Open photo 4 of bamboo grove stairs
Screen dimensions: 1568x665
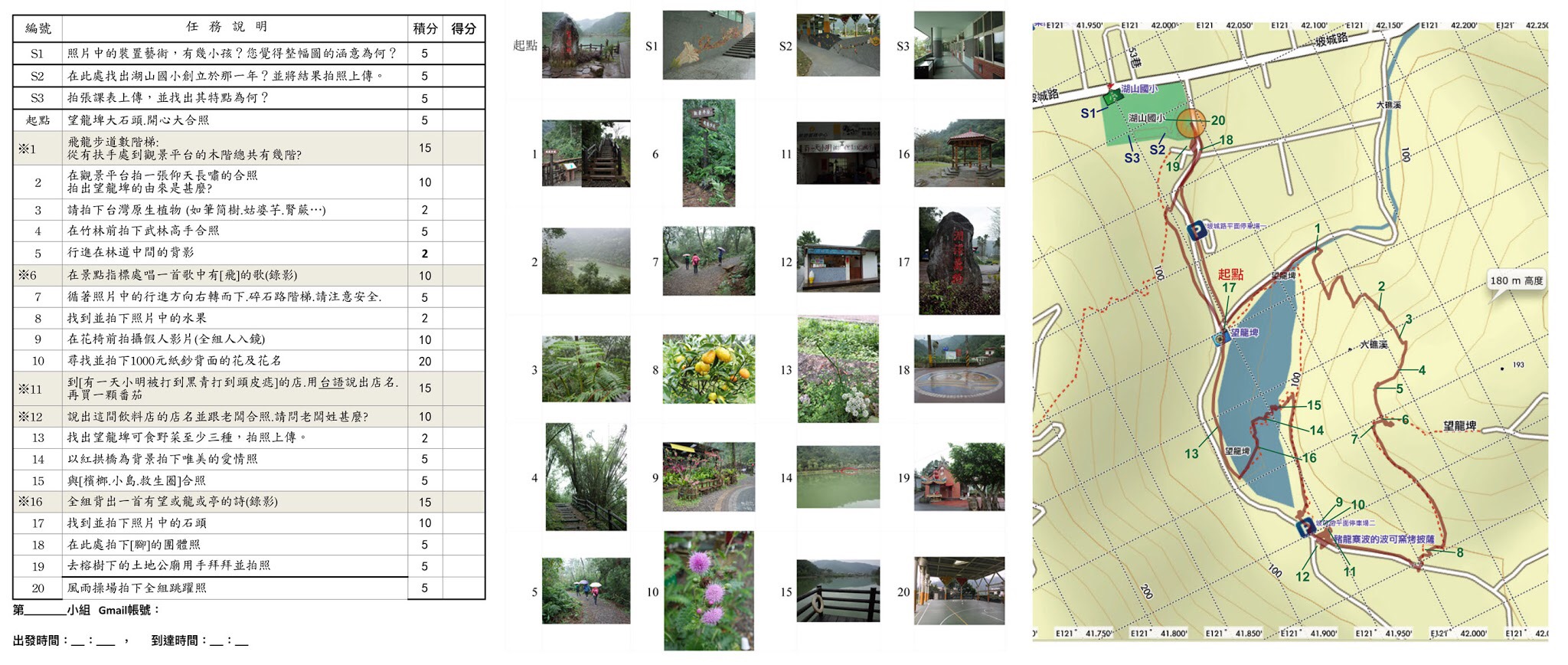586,477
